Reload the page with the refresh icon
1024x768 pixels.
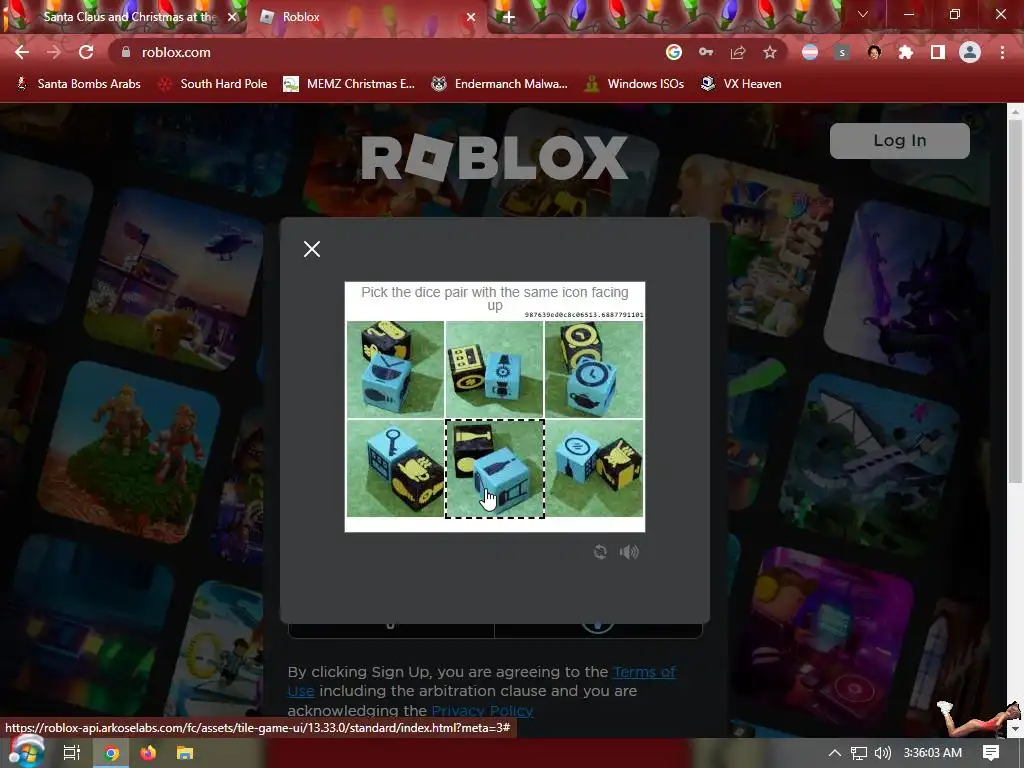(x=86, y=52)
